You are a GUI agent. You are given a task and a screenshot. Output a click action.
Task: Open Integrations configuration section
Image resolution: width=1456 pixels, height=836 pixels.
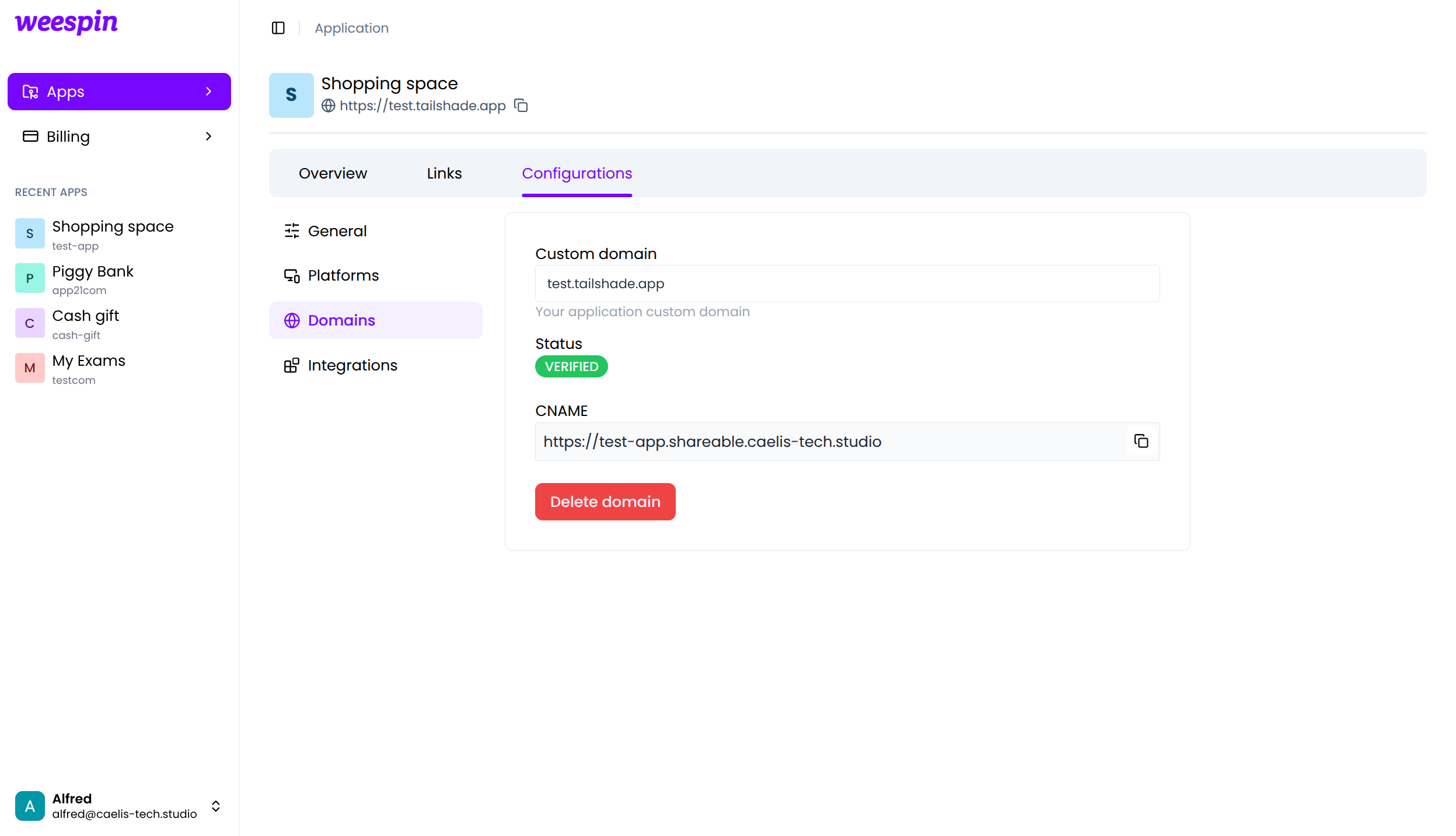click(352, 365)
